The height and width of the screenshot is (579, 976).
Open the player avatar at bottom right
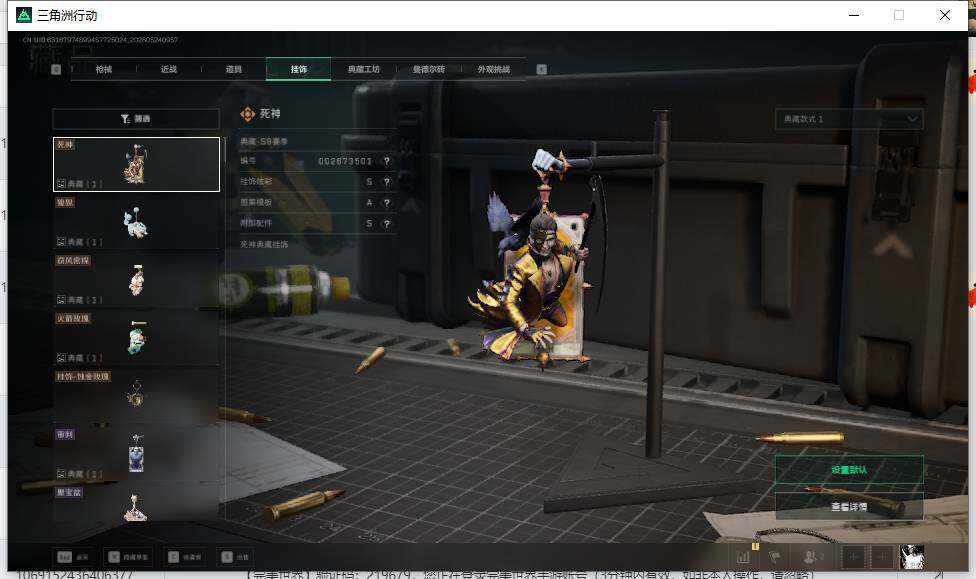pyautogui.click(x=912, y=557)
